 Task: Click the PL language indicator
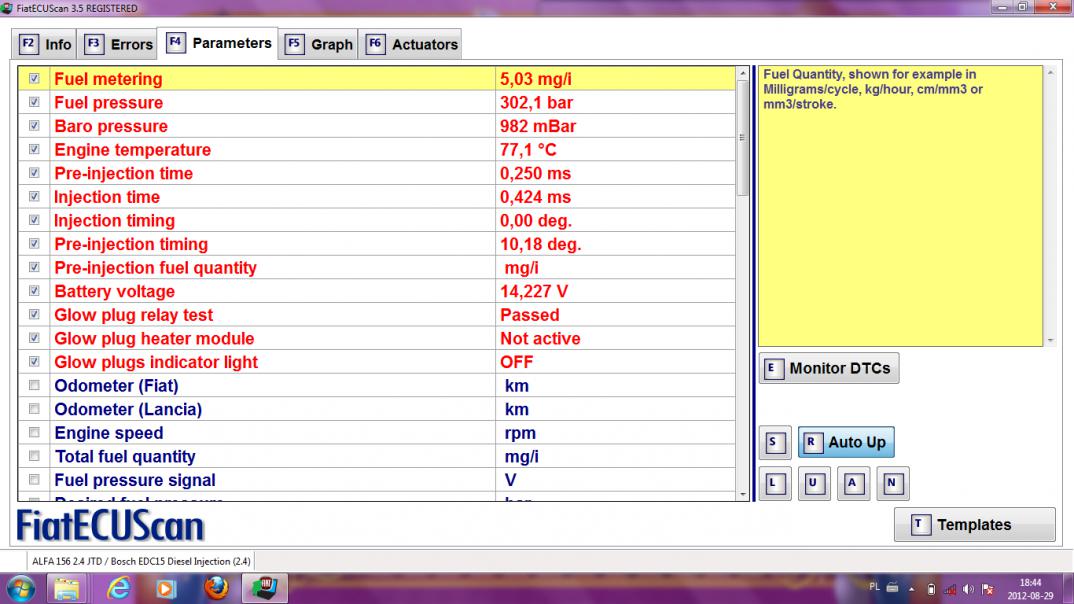pyautogui.click(x=874, y=587)
